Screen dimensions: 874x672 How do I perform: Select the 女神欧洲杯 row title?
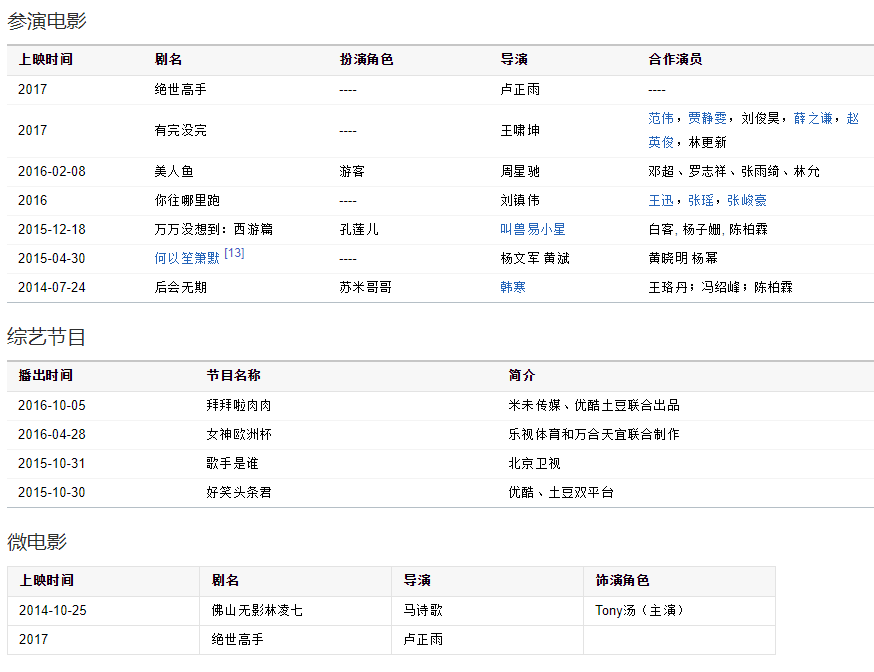pos(239,435)
